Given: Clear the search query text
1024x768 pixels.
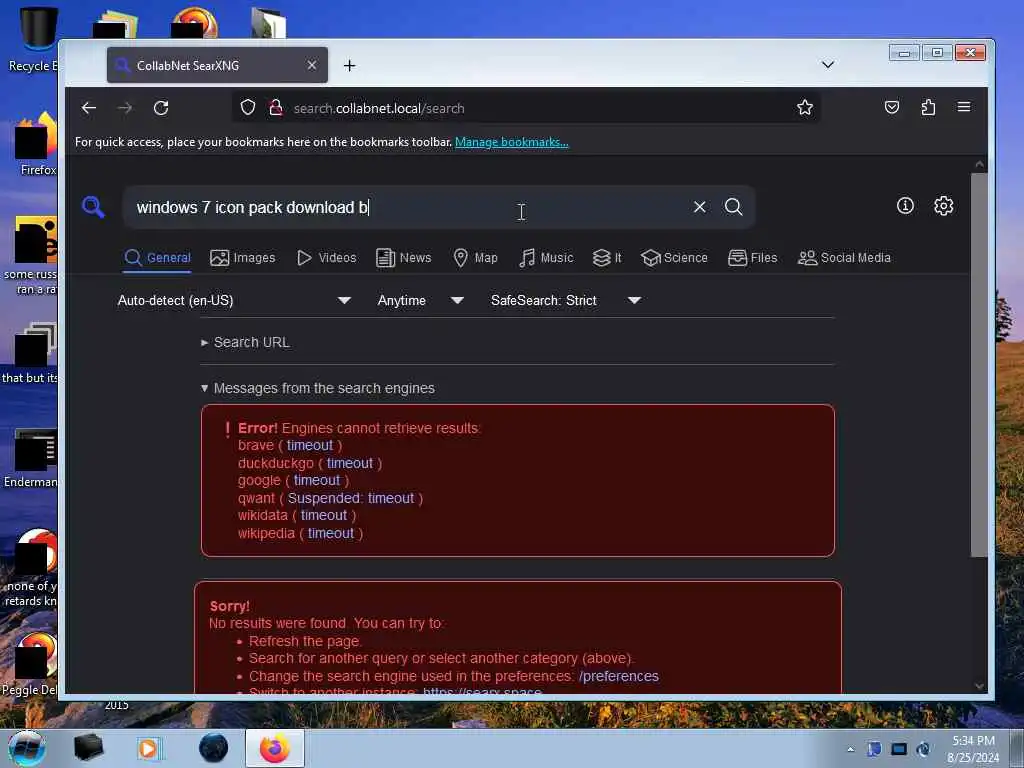Looking at the screenshot, I should pos(699,207).
